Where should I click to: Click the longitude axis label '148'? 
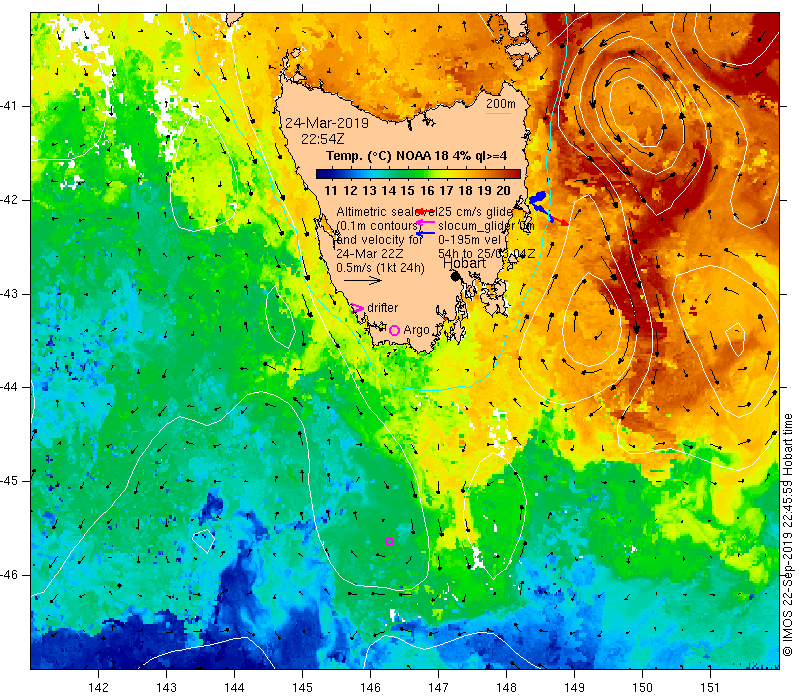[x=507, y=688]
